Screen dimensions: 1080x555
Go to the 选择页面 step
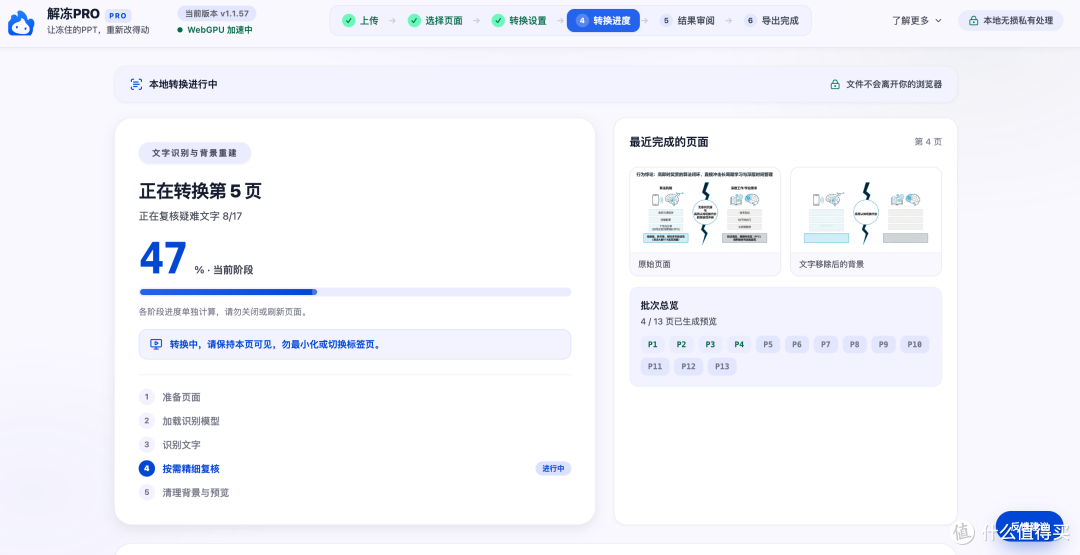[435, 21]
